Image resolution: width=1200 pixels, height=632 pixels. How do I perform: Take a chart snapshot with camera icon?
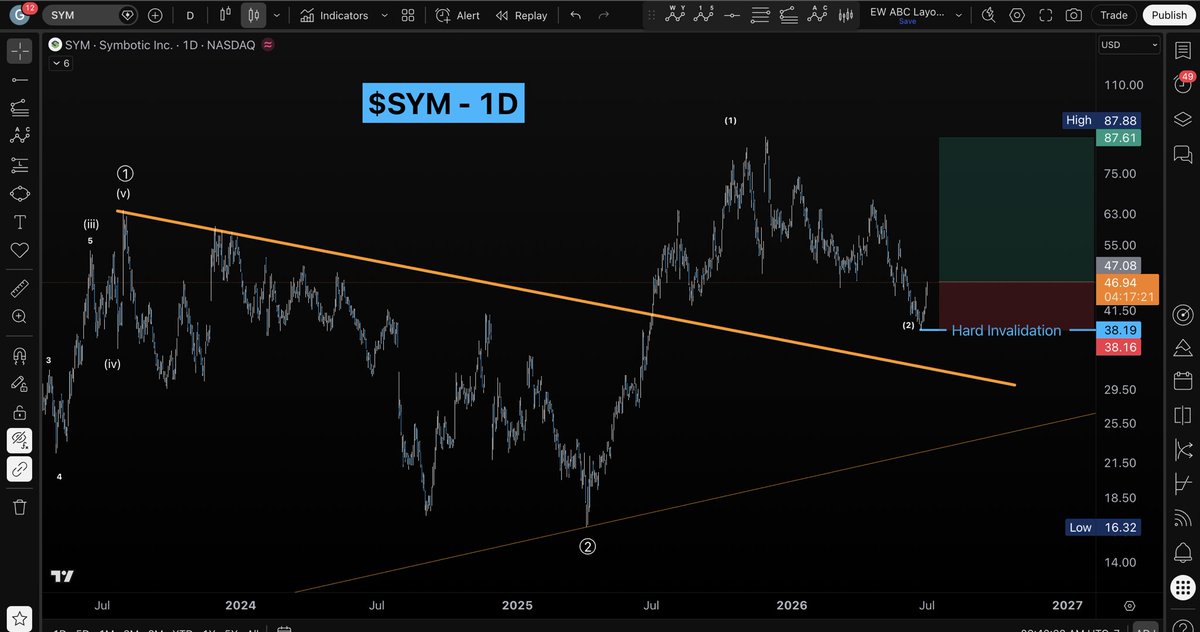1074,15
